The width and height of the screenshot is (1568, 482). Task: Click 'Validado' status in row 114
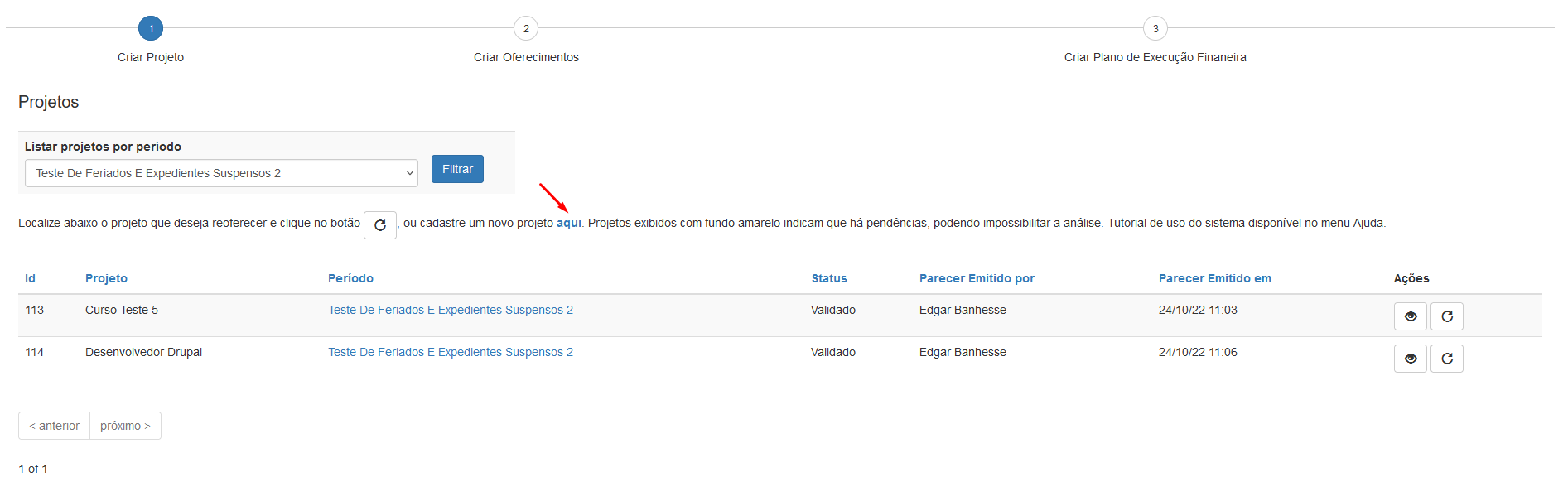[x=833, y=352]
